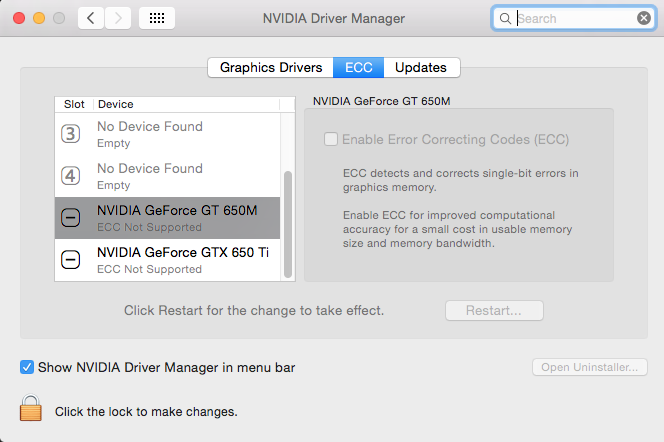Click the slot 4 icon
The height and width of the screenshot is (442, 664).
70,176
